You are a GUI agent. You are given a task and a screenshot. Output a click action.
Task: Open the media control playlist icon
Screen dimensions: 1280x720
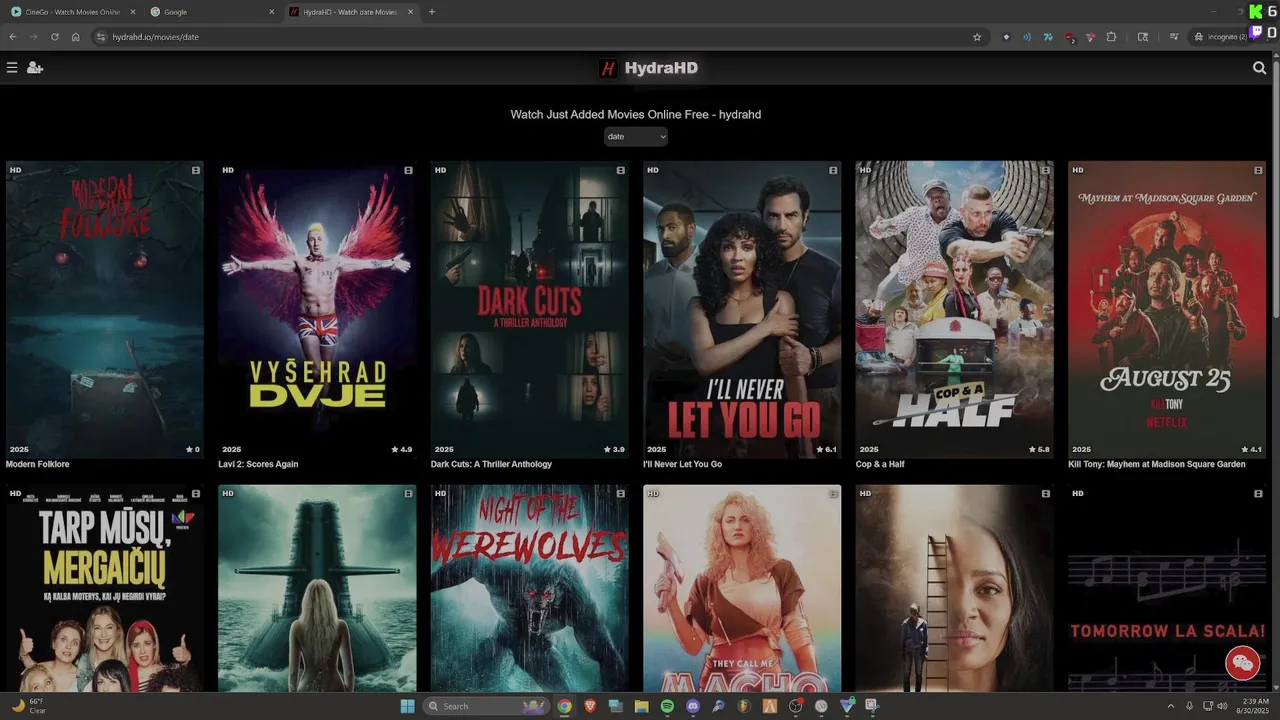tap(1174, 37)
